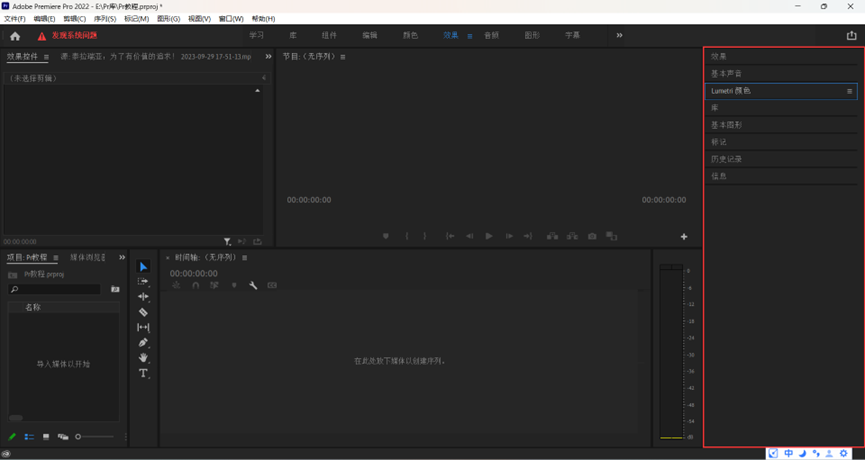This screenshot has height=460, width=865.
Task: Open the Lumetri 颜色 panel menu
Action: point(850,91)
